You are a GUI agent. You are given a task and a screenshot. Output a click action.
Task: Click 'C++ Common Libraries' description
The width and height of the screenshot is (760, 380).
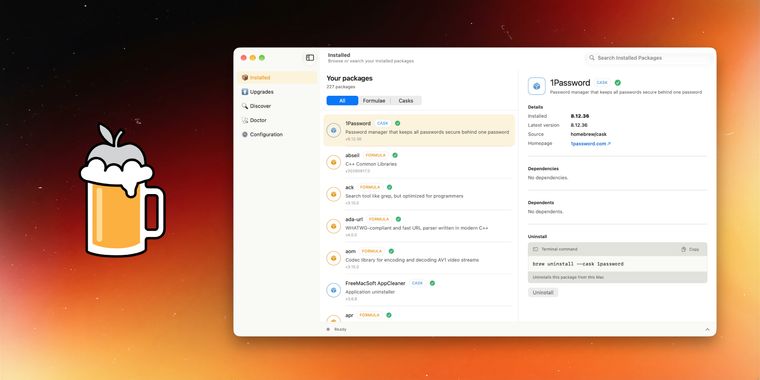[x=371, y=164]
